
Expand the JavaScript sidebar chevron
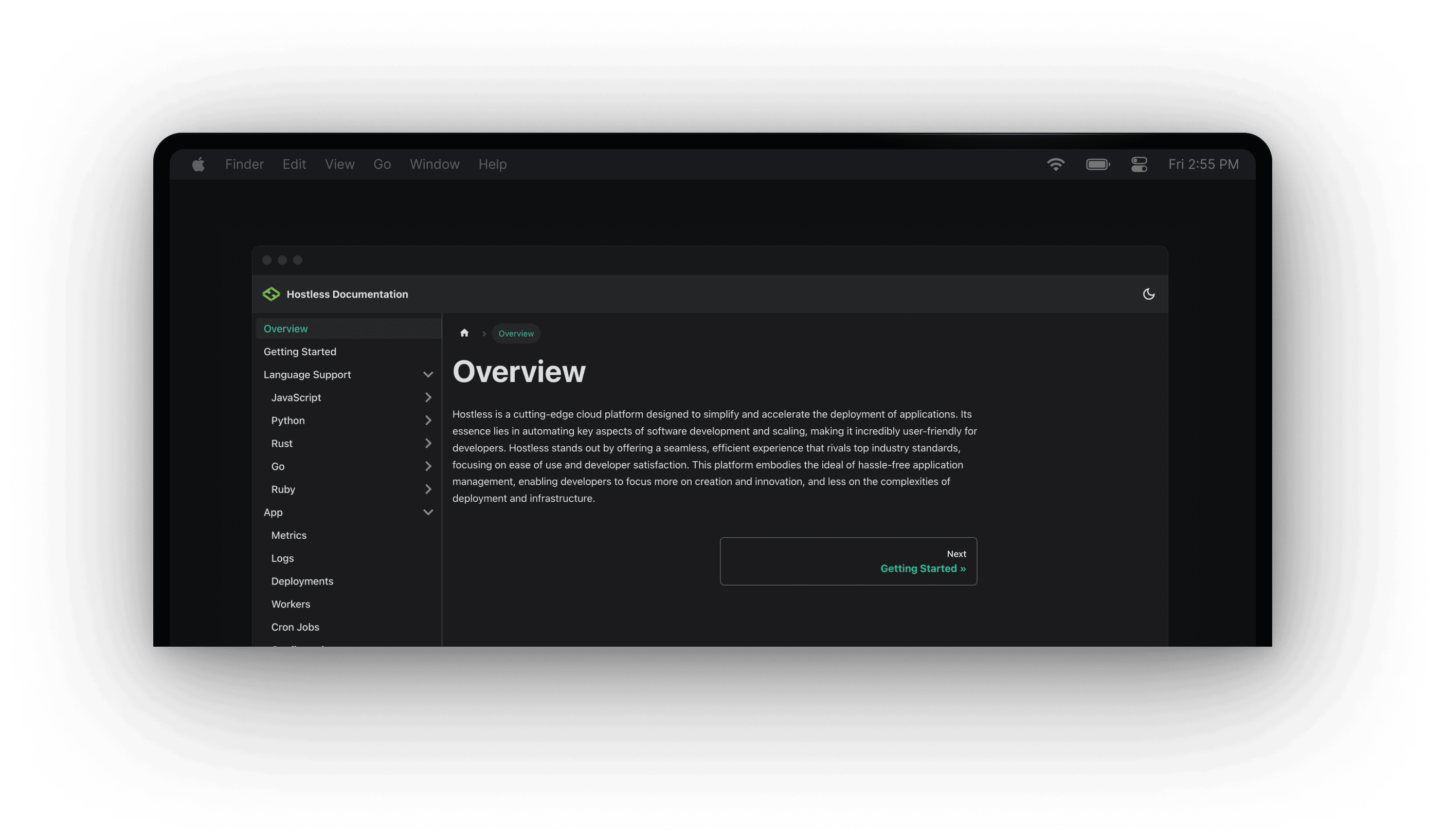[428, 397]
